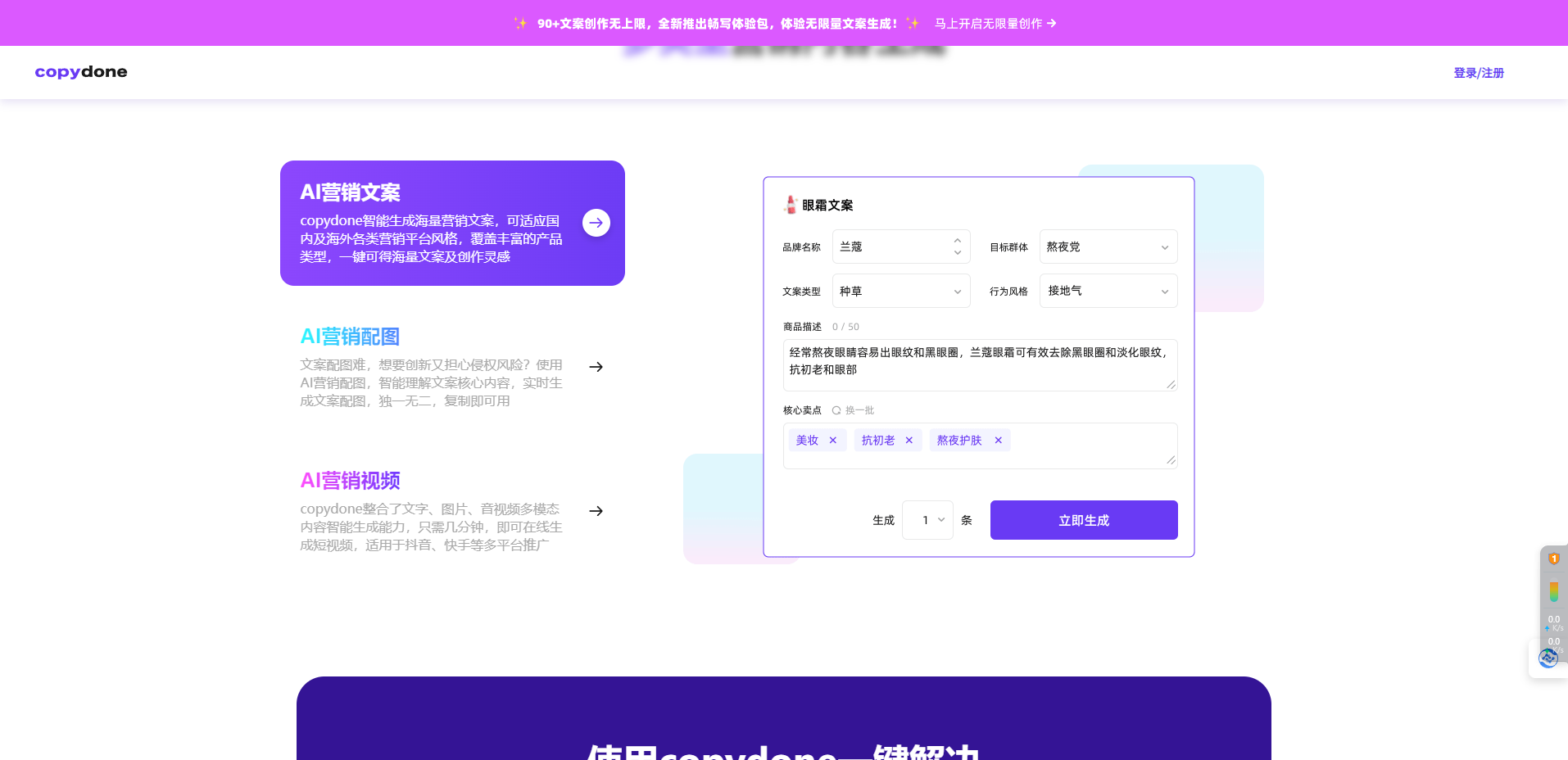This screenshot has width=1568, height=760.
Task: Click the orange shield badge in right sidebar
Action: [x=1553, y=558]
